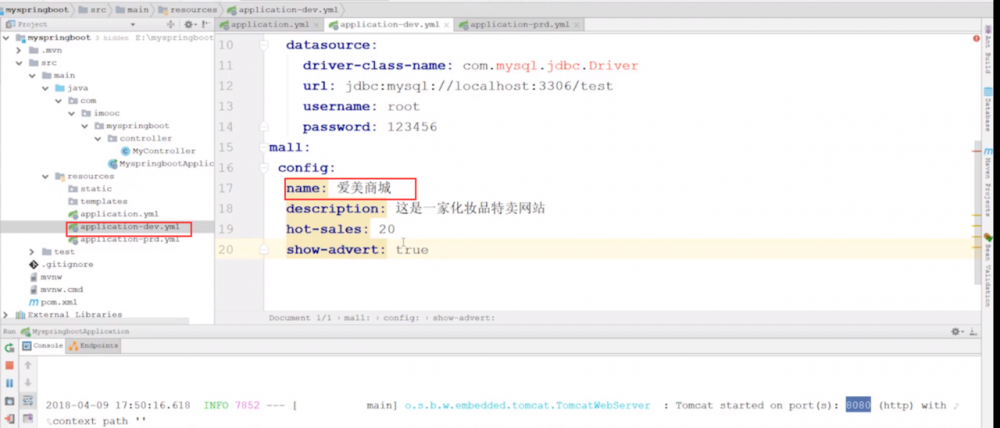Switch to the Endpoints tab

[94, 346]
